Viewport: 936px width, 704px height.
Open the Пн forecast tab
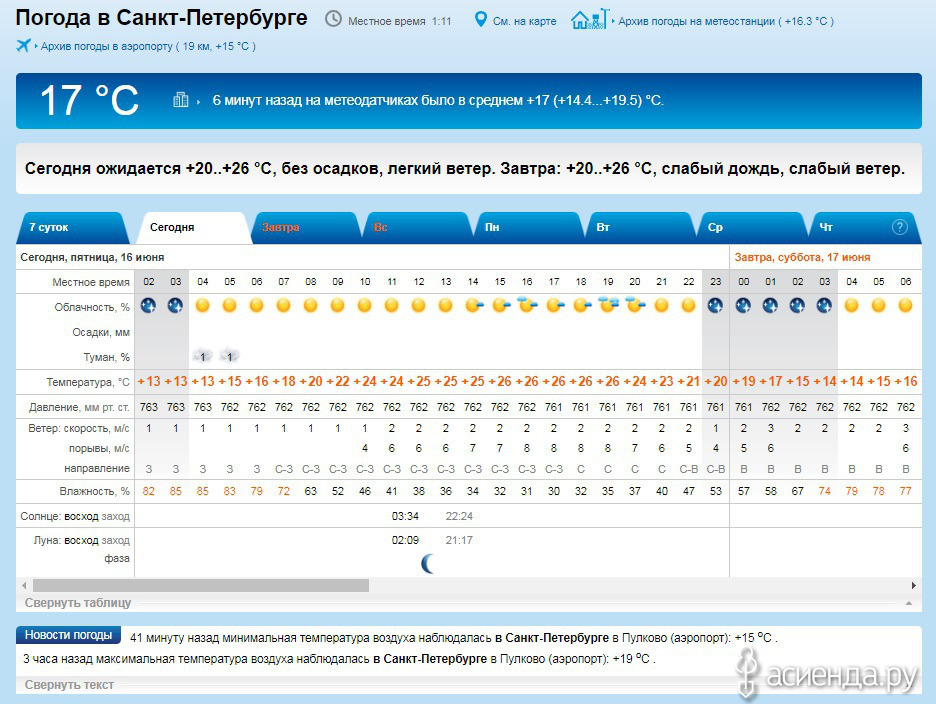click(x=529, y=228)
